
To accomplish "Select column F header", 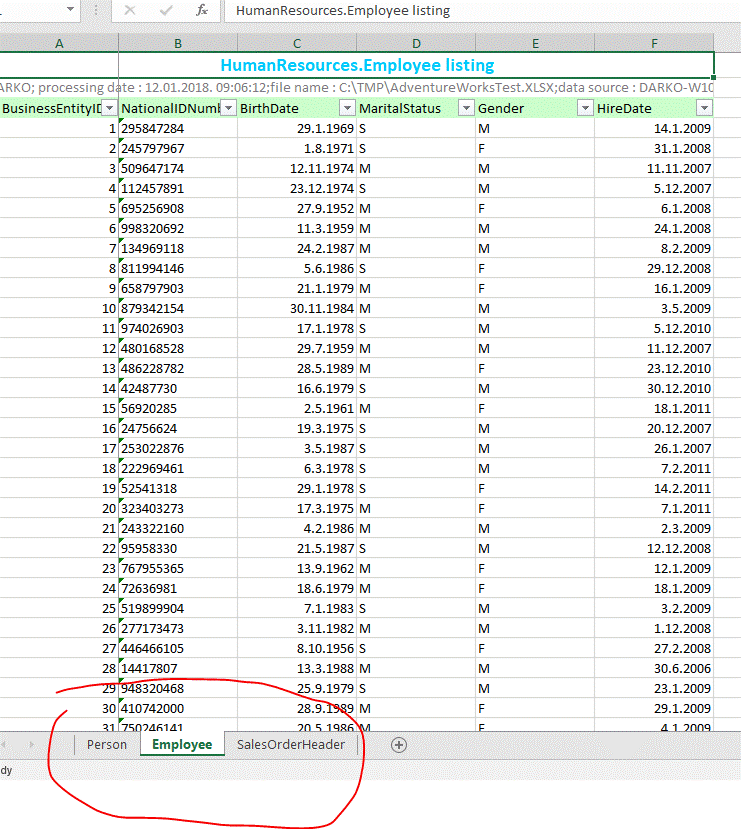I will (654, 42).
